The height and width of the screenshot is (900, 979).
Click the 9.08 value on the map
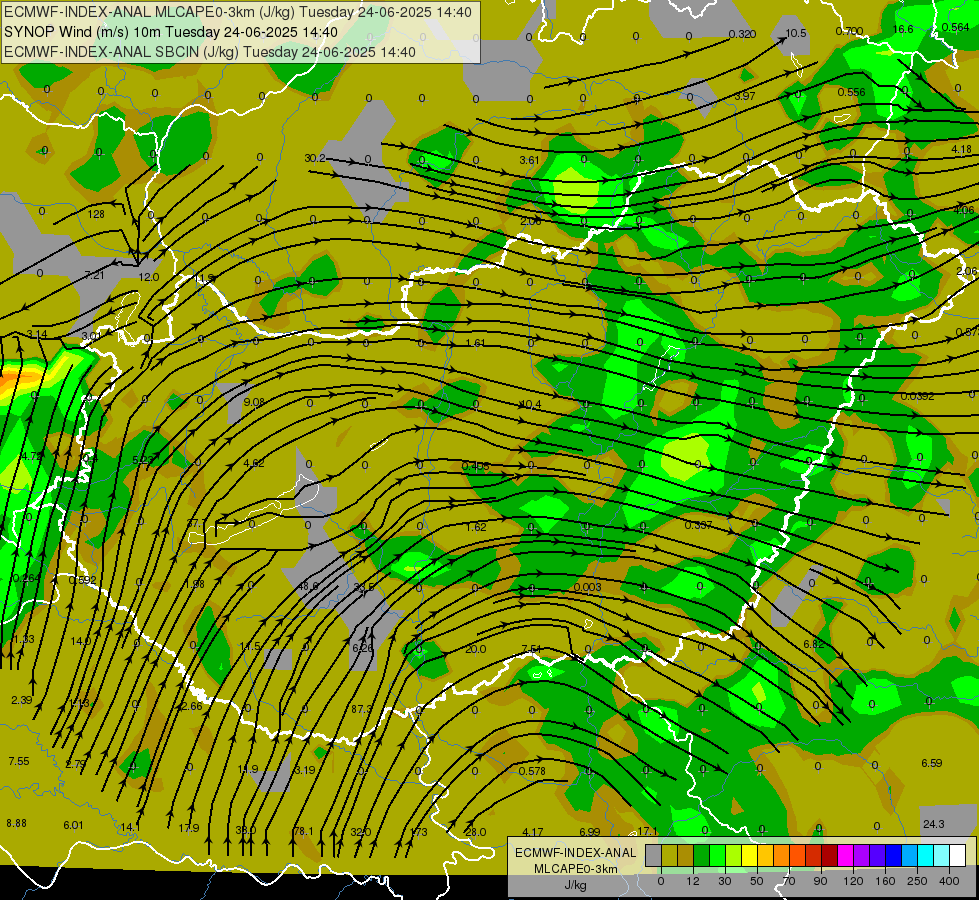[254, 402]
